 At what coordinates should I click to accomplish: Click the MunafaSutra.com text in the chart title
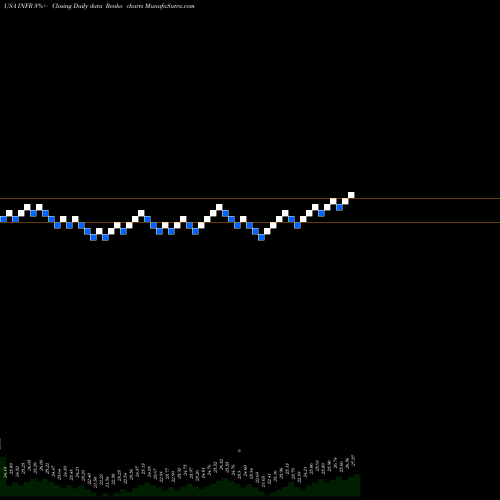click(170, 6)
